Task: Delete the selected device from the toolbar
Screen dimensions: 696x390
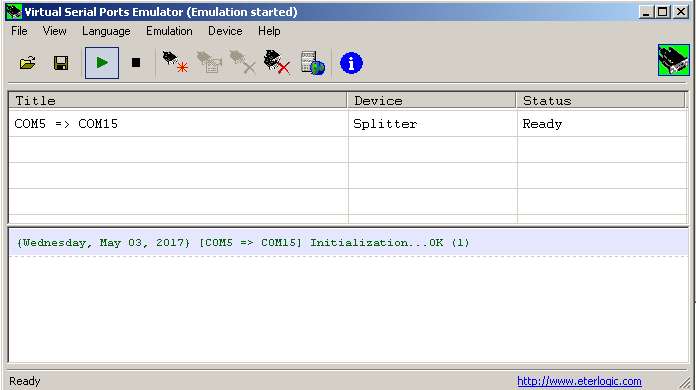Action: pos(243,62)
